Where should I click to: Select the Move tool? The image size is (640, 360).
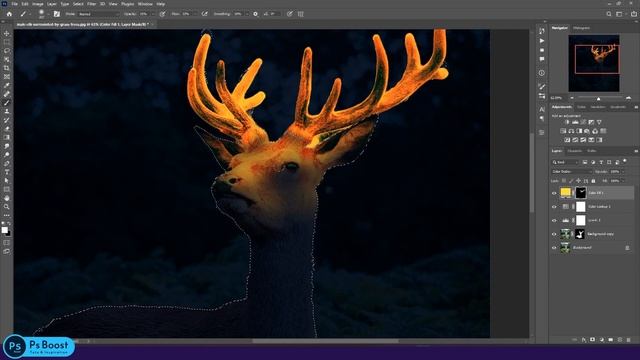click(7, 33)
